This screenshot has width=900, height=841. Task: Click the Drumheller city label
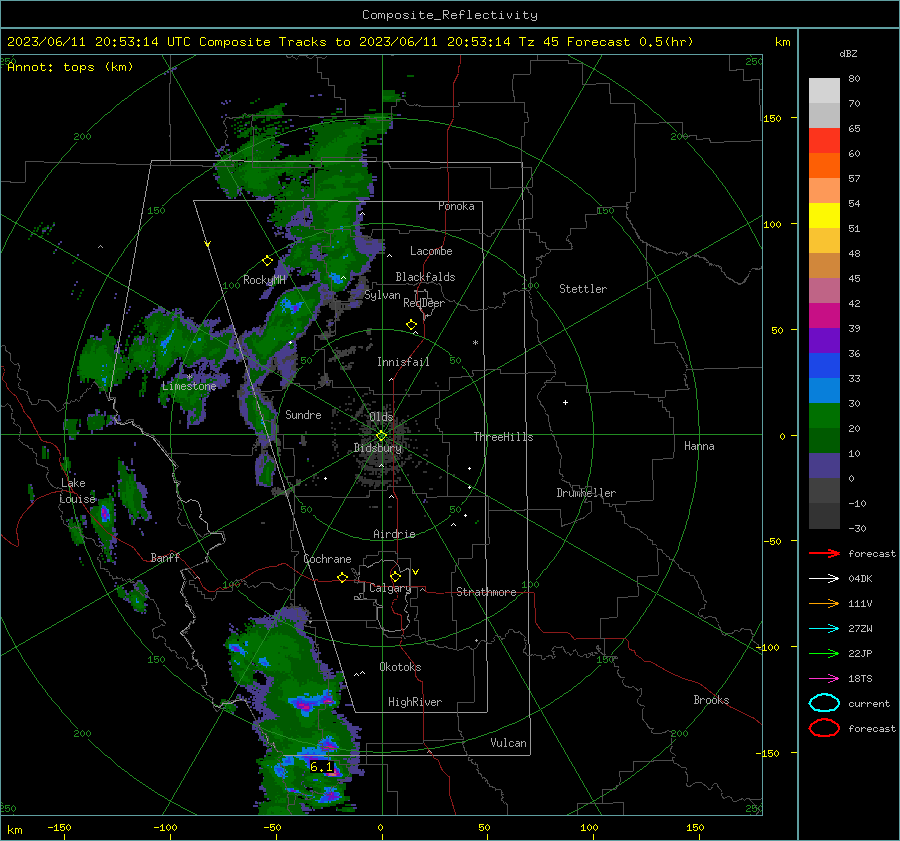pyautogui.click(x=586, y=493)
